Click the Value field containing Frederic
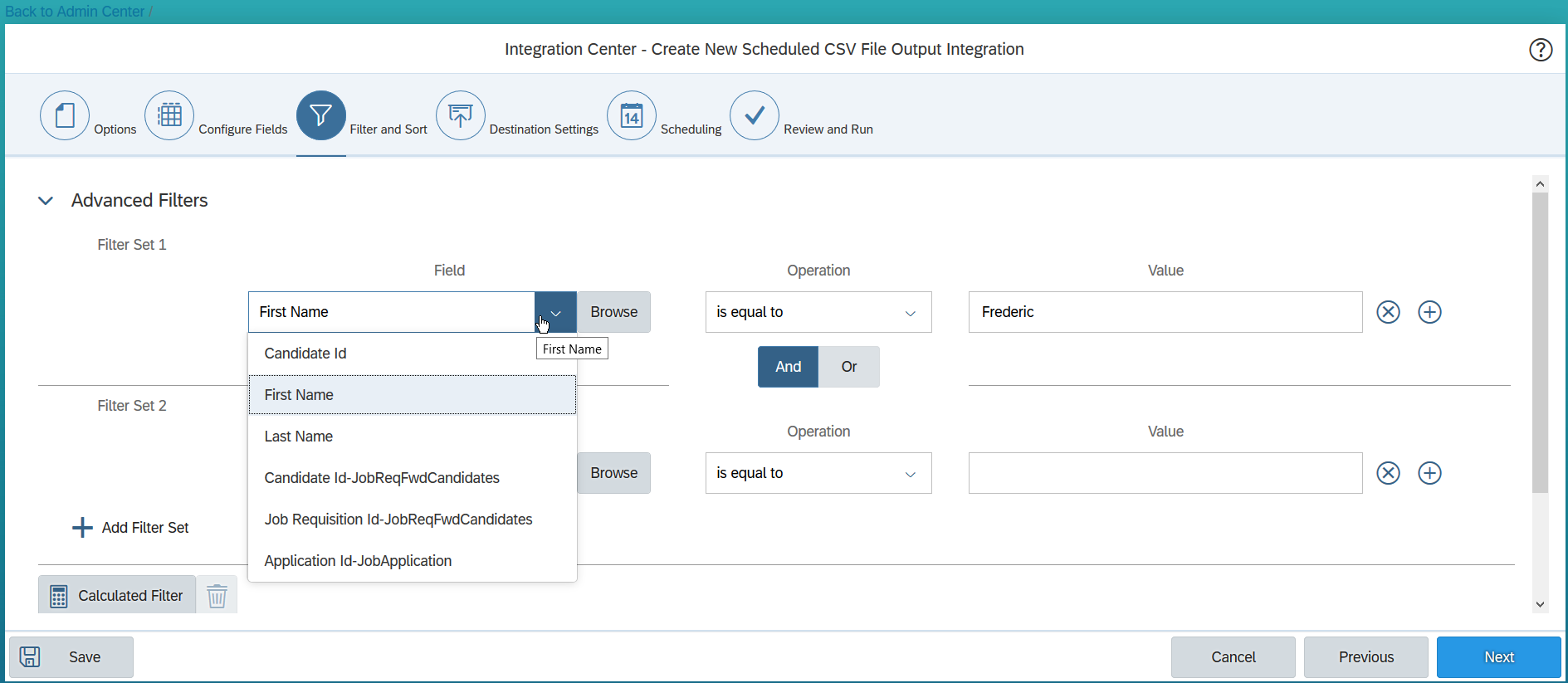This screenshot has height=683, width=1568. click(x=1165, y=312)
